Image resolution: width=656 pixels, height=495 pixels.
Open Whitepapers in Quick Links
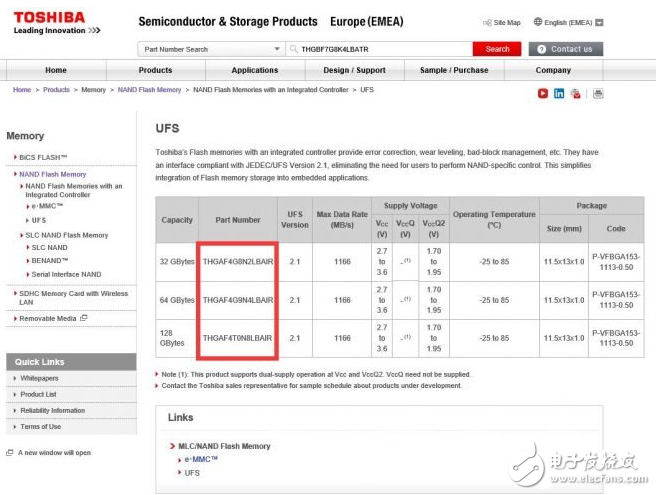click(40, 378)
